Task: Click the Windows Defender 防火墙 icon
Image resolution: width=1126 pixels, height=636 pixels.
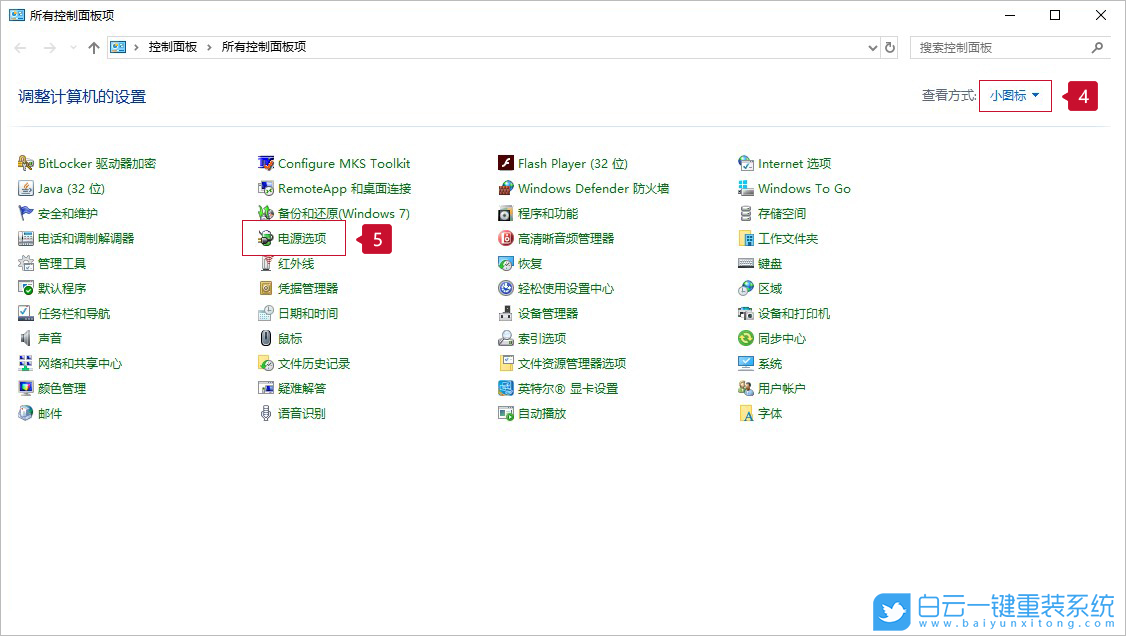Action: (506, 189)
